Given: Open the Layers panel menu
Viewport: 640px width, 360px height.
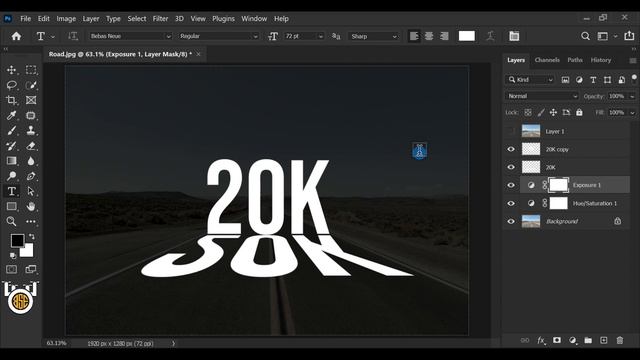Looking at the screenshot, I should [633, 60].
